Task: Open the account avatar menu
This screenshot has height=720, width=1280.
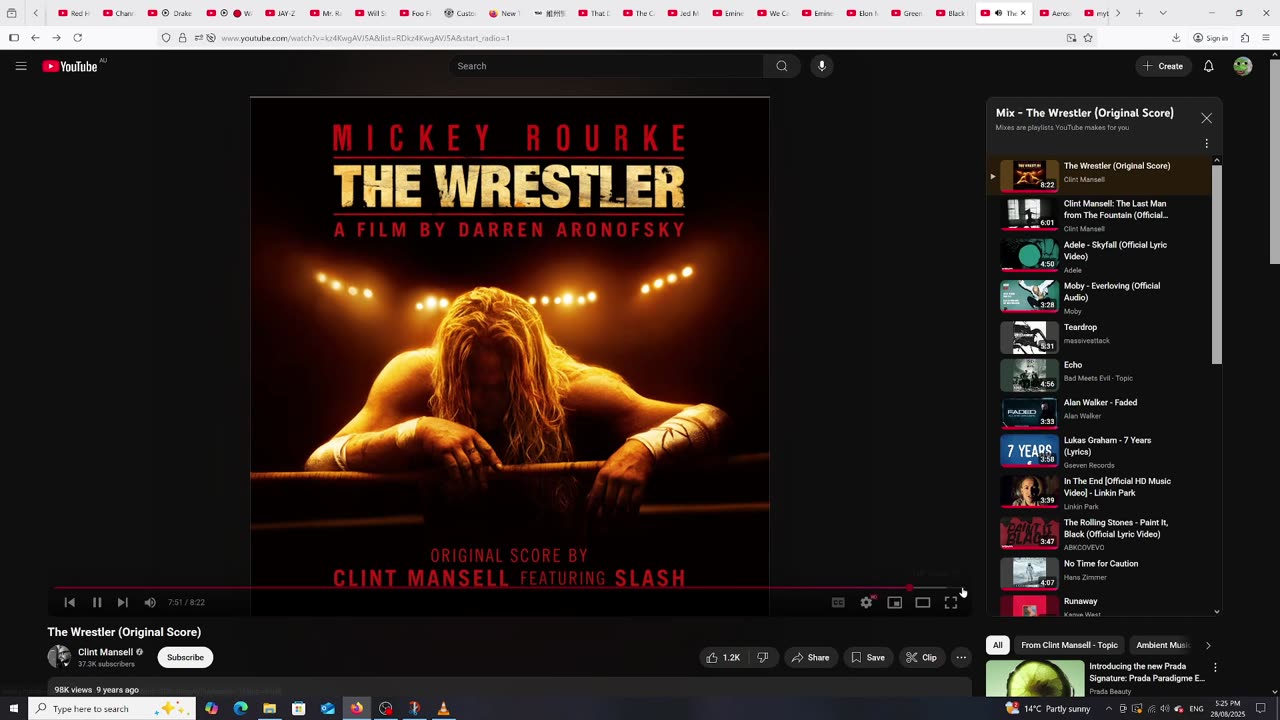Action: (1242, 66)
